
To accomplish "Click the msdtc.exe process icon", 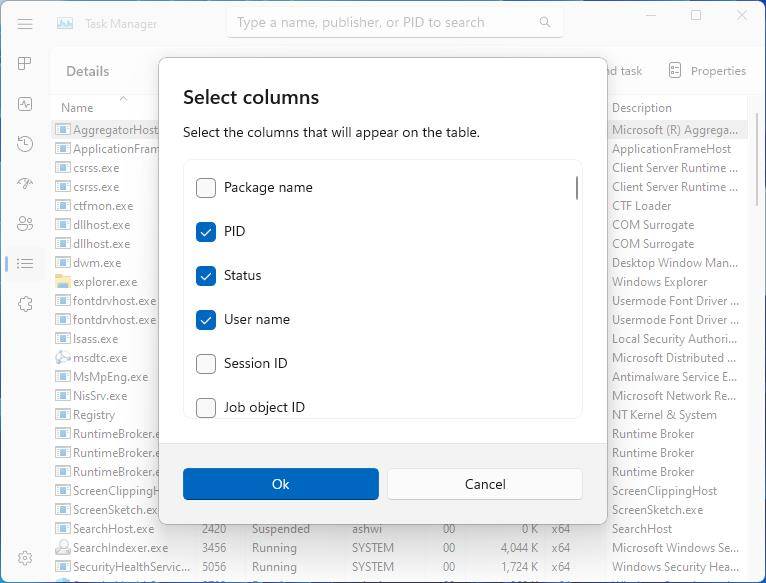I will click(63, 358).
